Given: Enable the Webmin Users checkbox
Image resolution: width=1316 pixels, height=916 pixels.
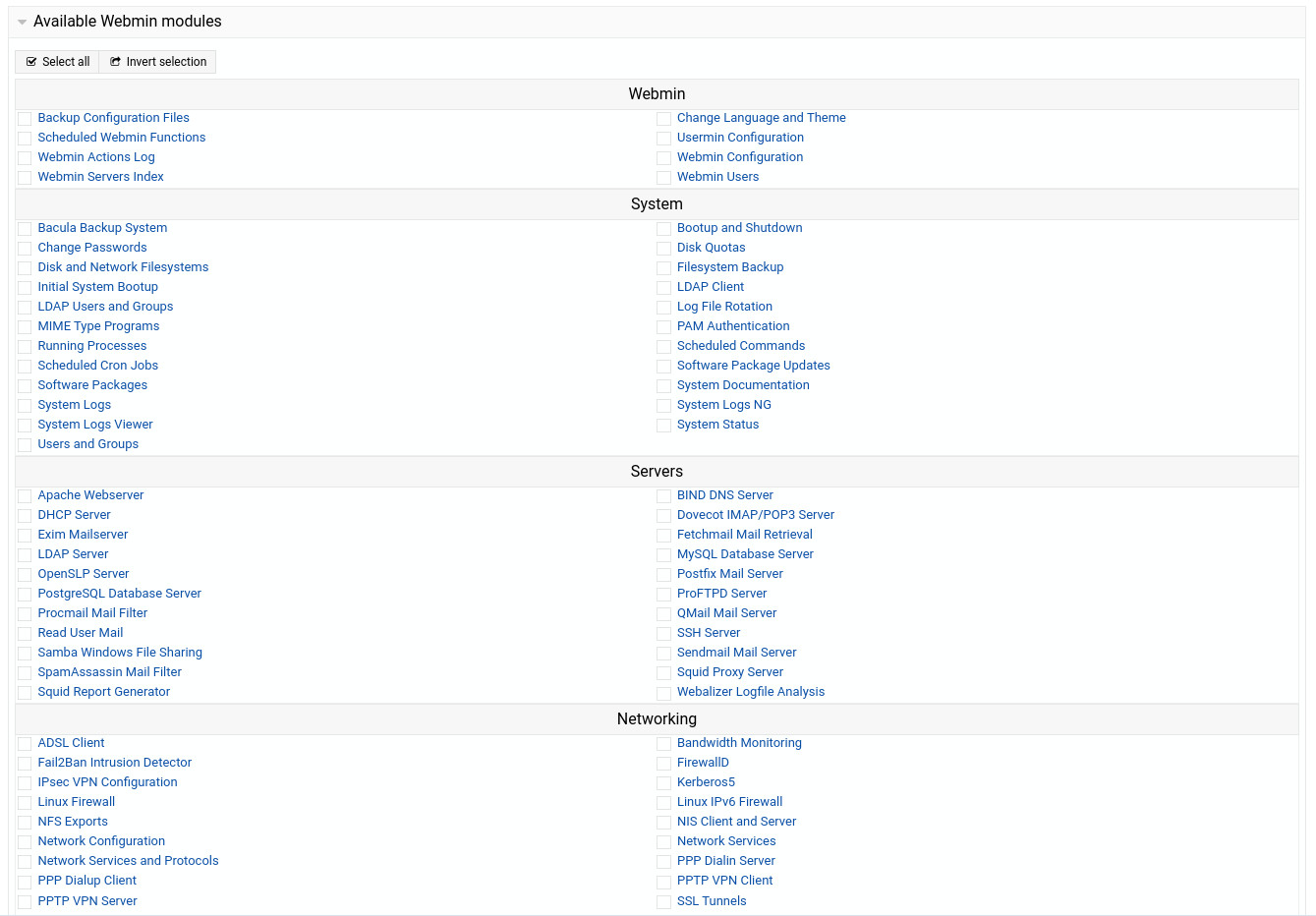Looking at the screenshot, I should (664, 178).
